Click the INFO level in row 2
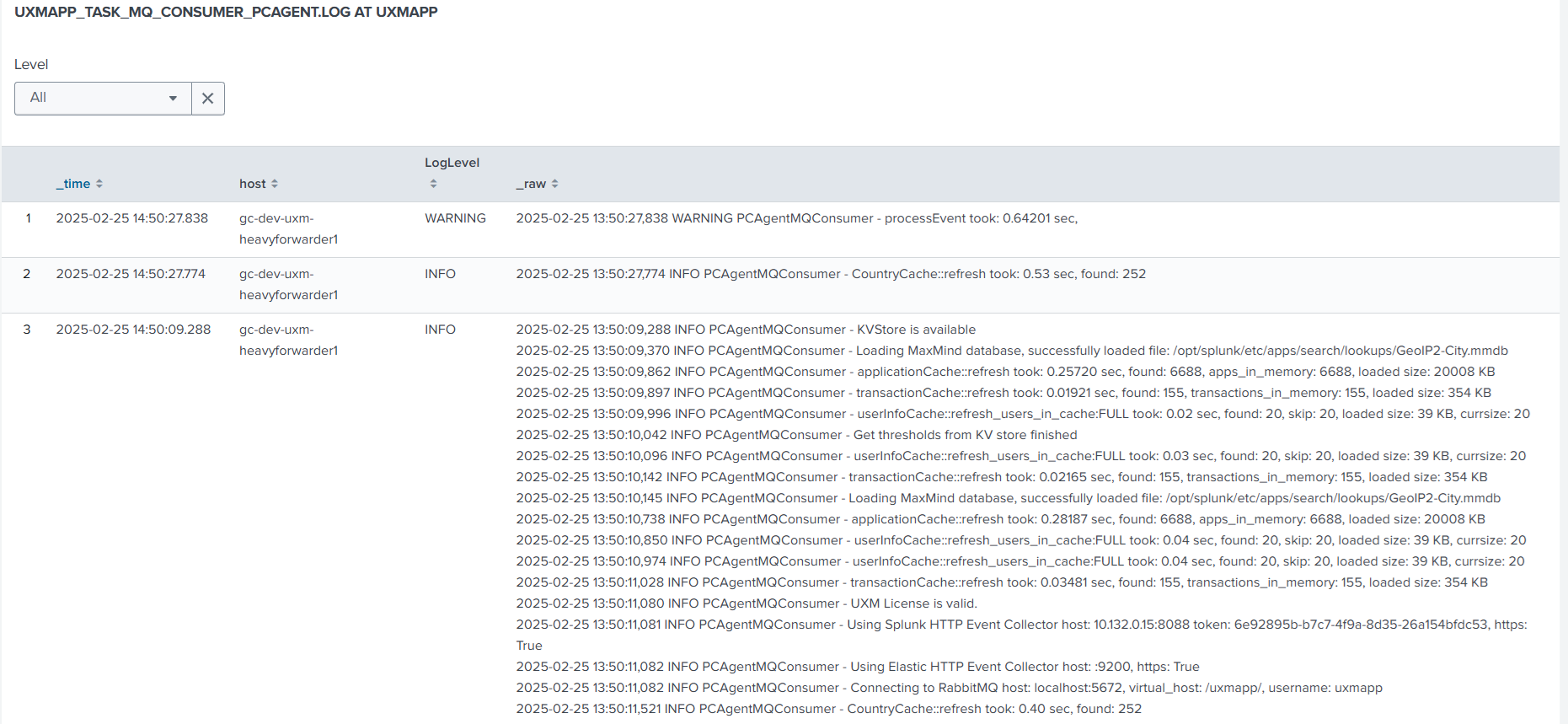The width and height of the screenshot is (1568, 724). click(x=440, y=274)
